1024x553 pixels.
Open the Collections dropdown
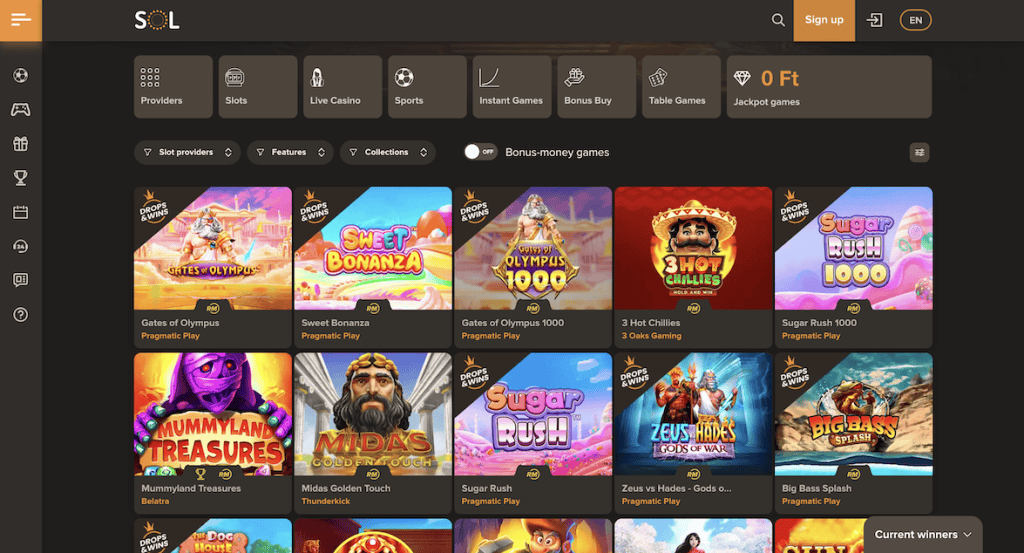point(387,152)
